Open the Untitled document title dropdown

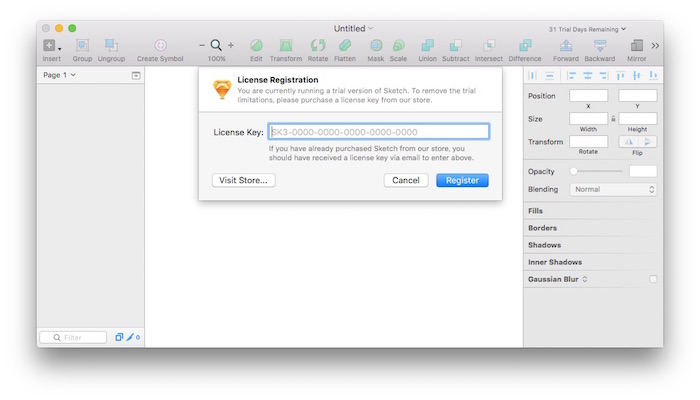[353, 29]
